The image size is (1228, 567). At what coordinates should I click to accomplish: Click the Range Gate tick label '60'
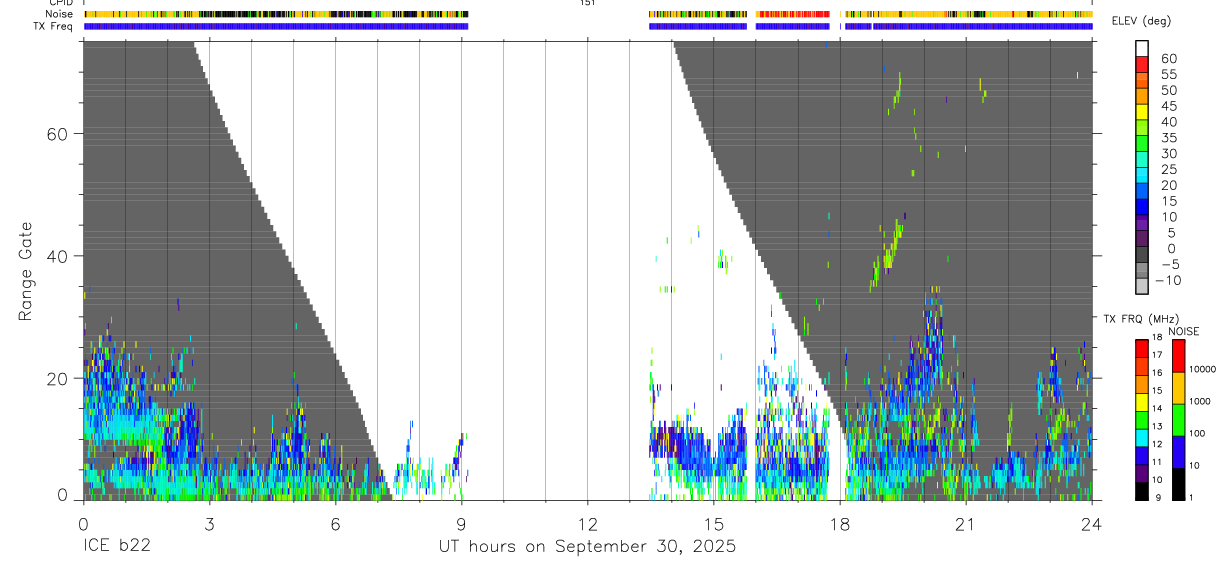coord(56,134)
